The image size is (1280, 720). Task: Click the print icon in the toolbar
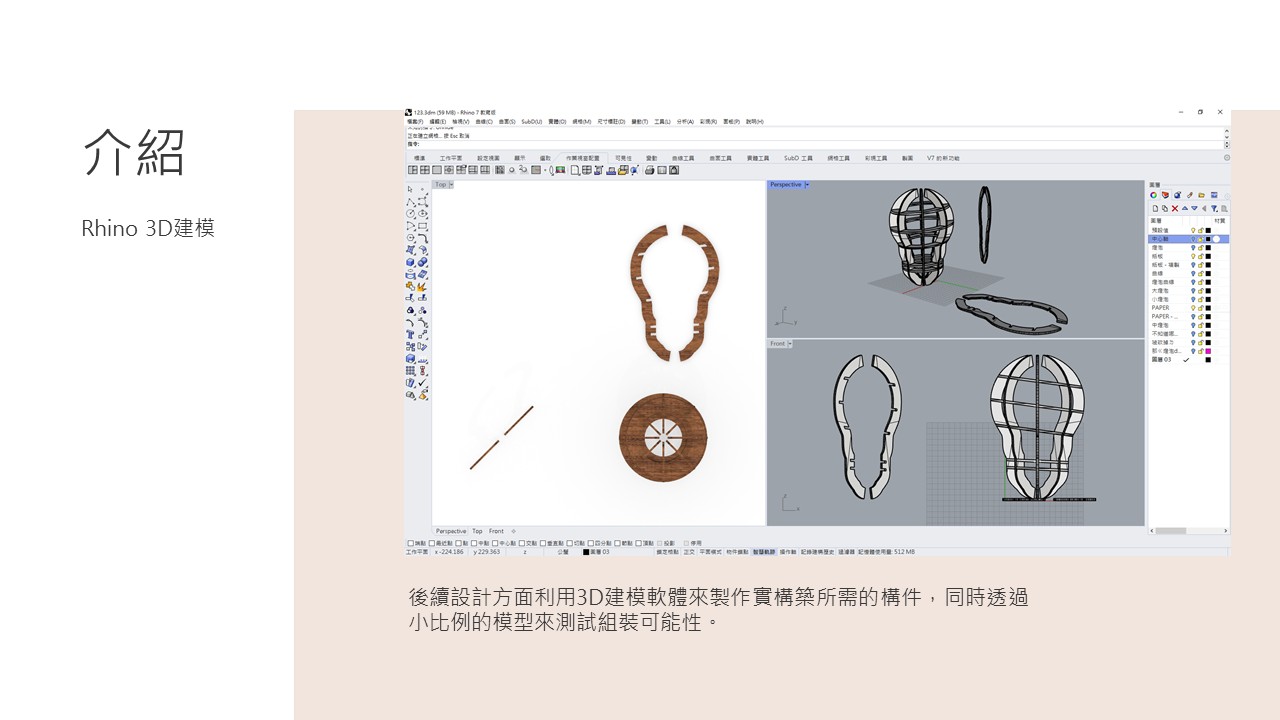tap(649, 170)
